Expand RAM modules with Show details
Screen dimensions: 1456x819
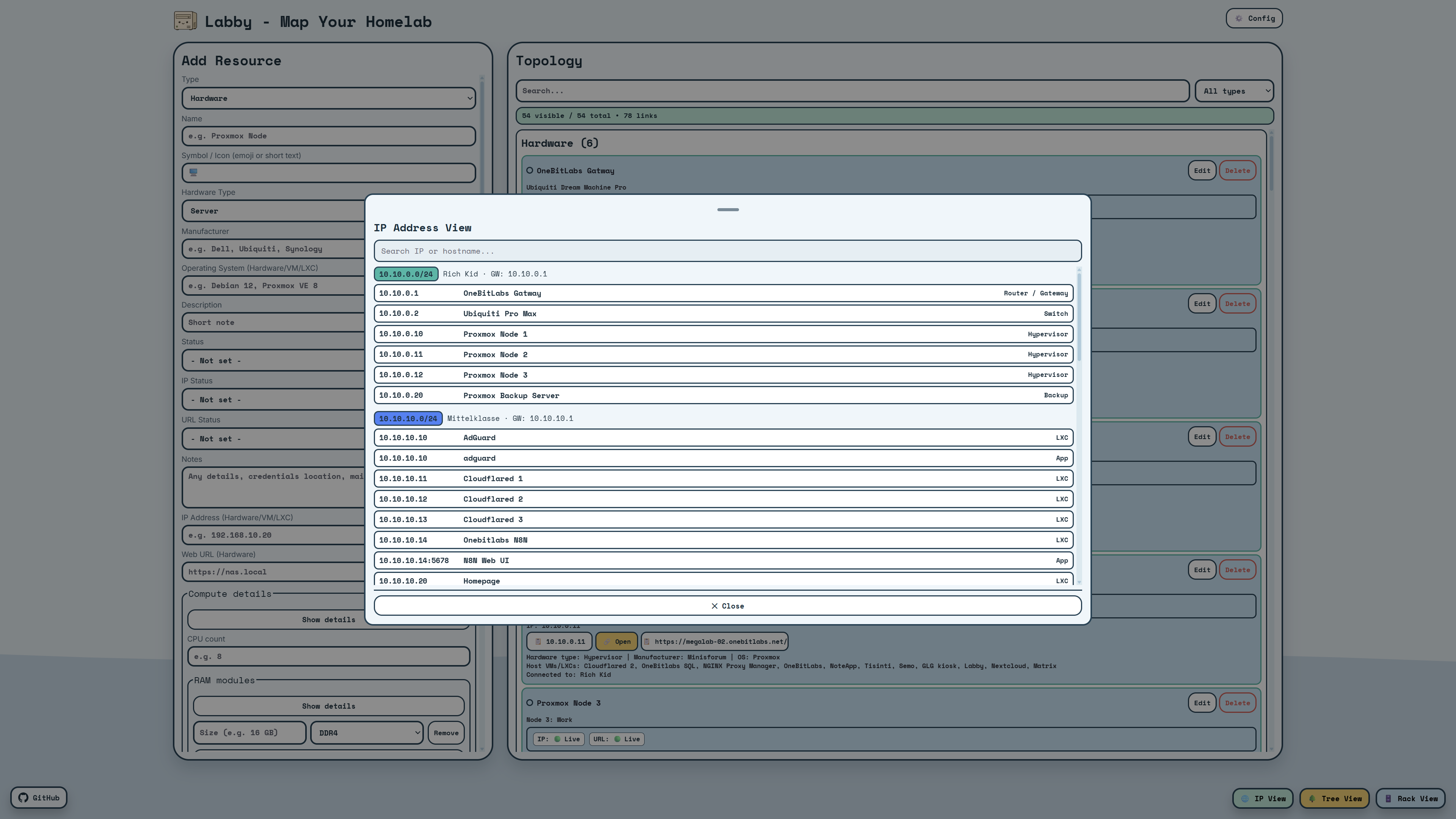tap(328, 706)
